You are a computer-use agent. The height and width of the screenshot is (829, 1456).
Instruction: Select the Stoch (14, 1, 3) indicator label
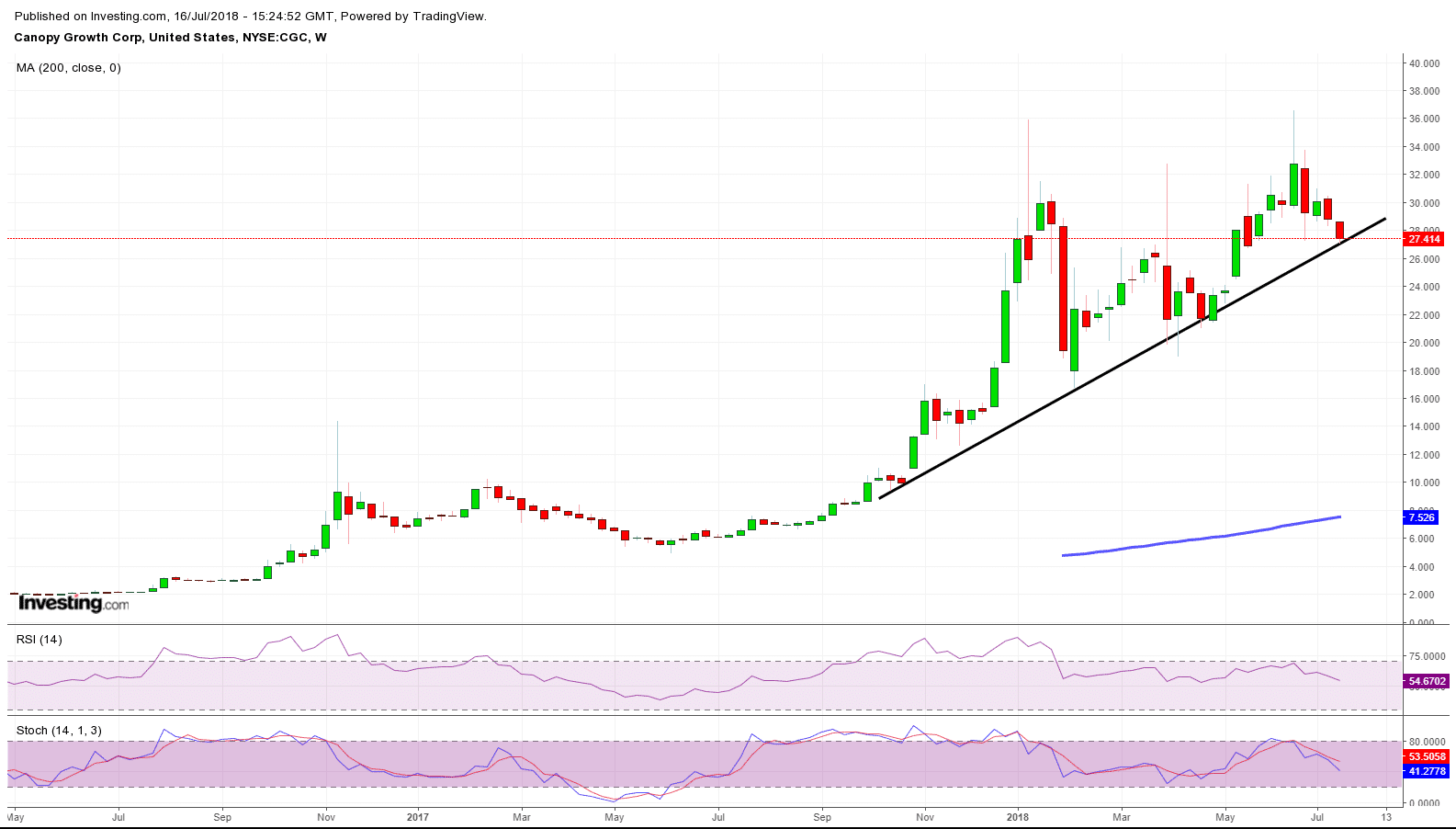click(x=59, y=731)
